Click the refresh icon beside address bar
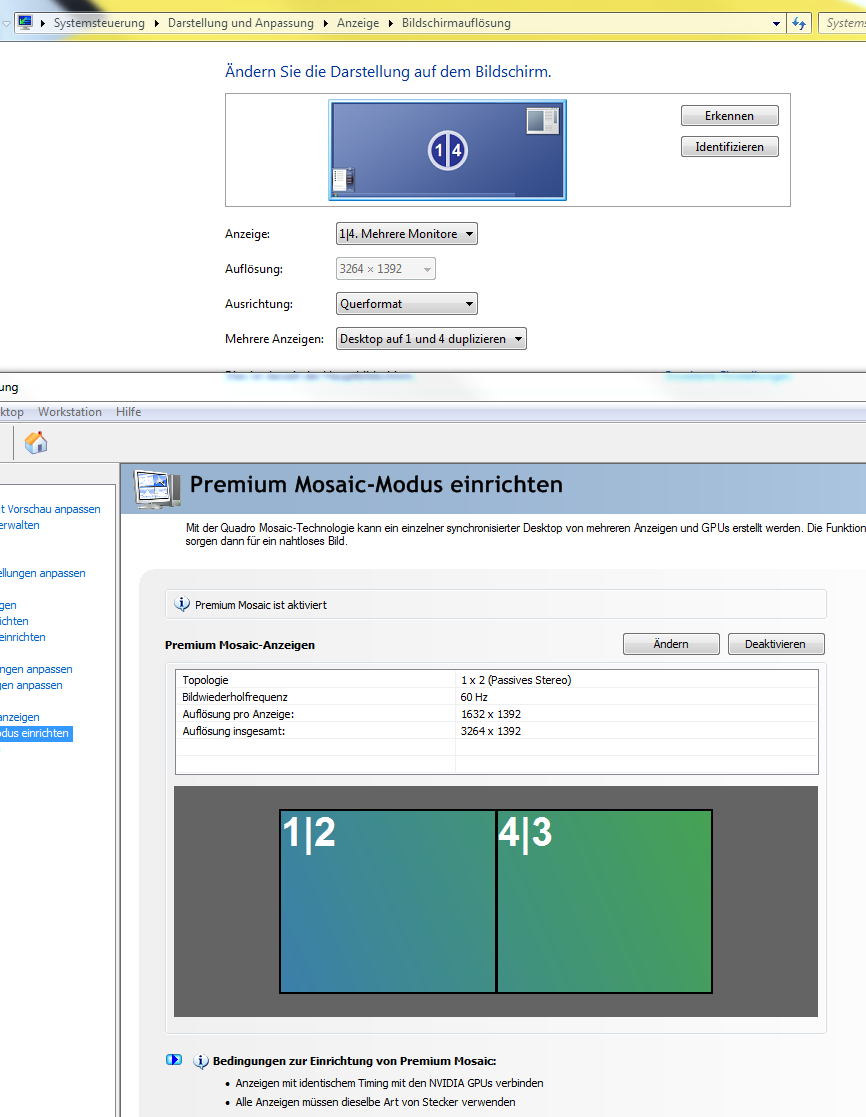 click(799, 23)
